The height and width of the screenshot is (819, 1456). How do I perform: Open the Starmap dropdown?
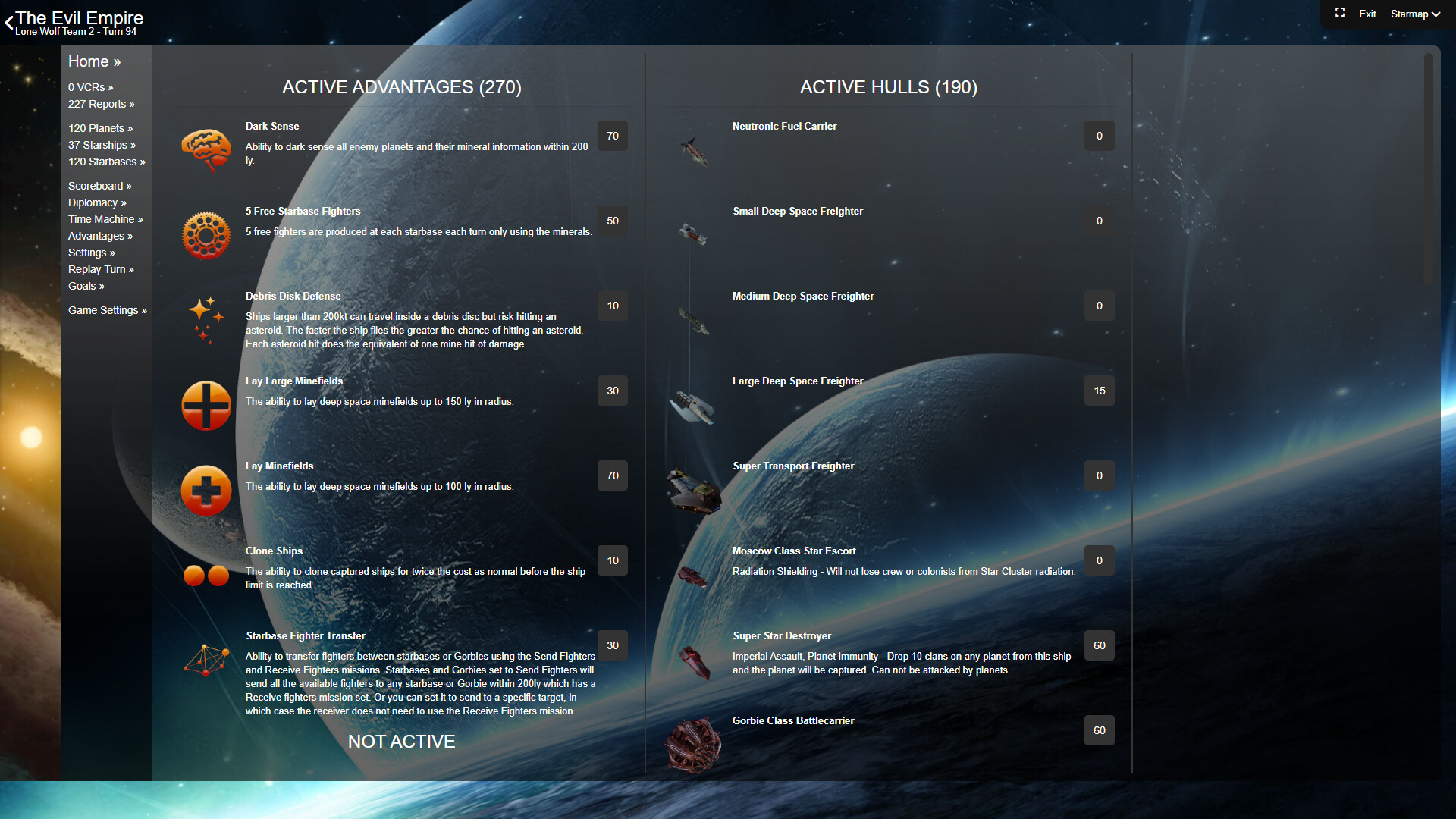(1415, 14)
